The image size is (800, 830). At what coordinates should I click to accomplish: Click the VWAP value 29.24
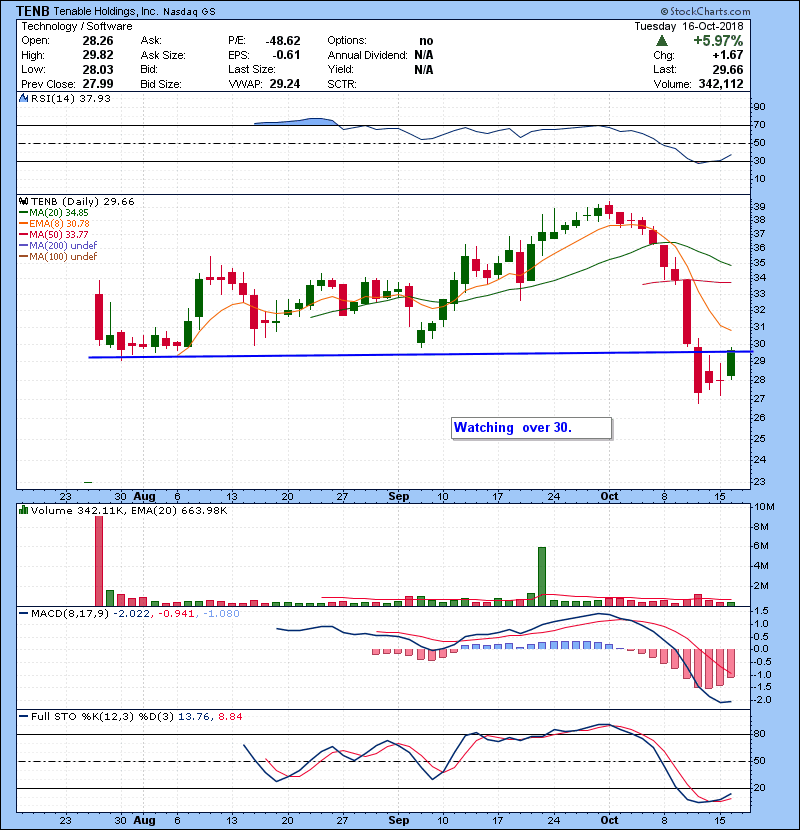click(x=285, y=84)
